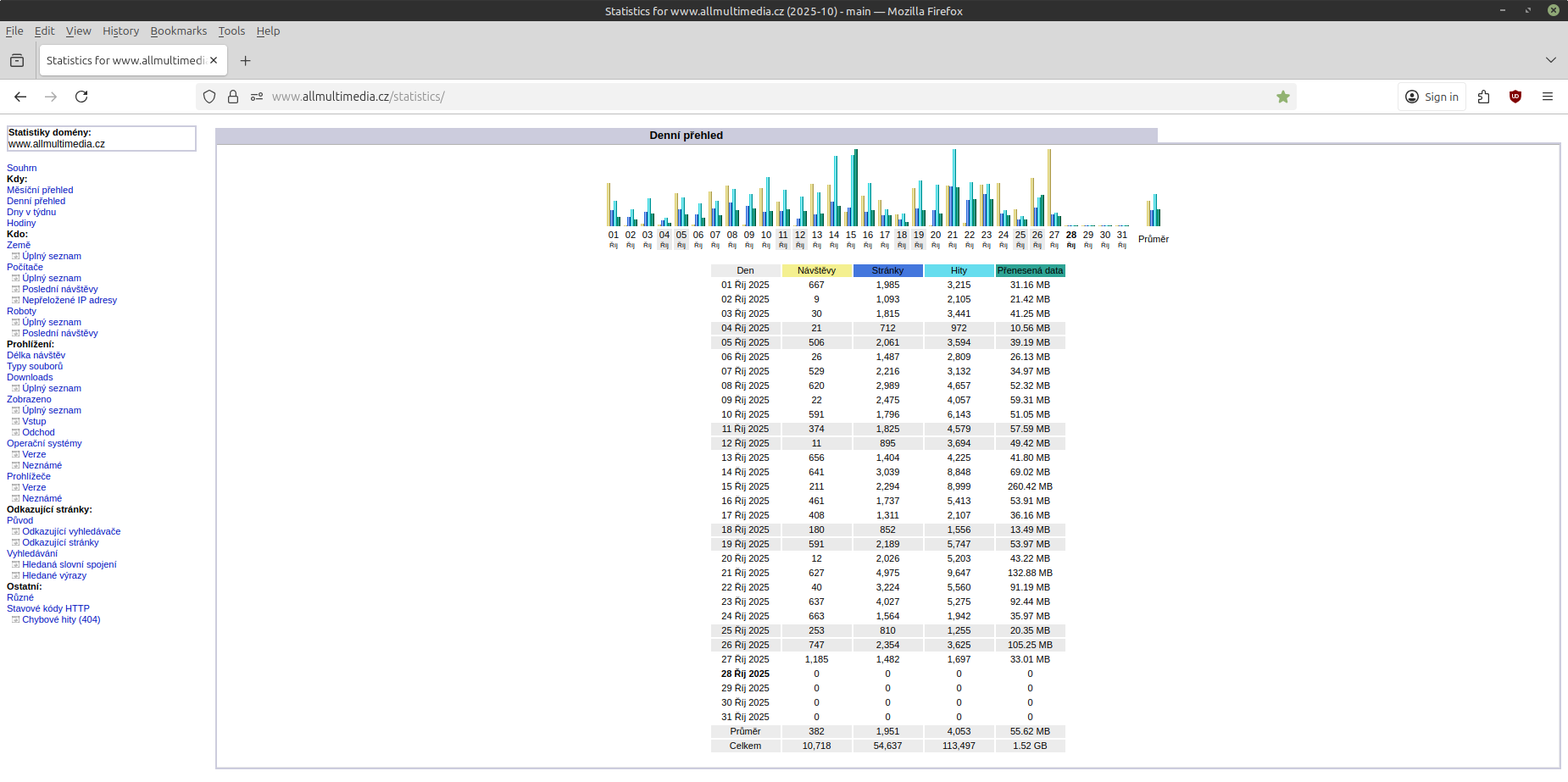Open the Stavové kódy HTTP link
Viewport: 1568px width, 782px height.
48,608
